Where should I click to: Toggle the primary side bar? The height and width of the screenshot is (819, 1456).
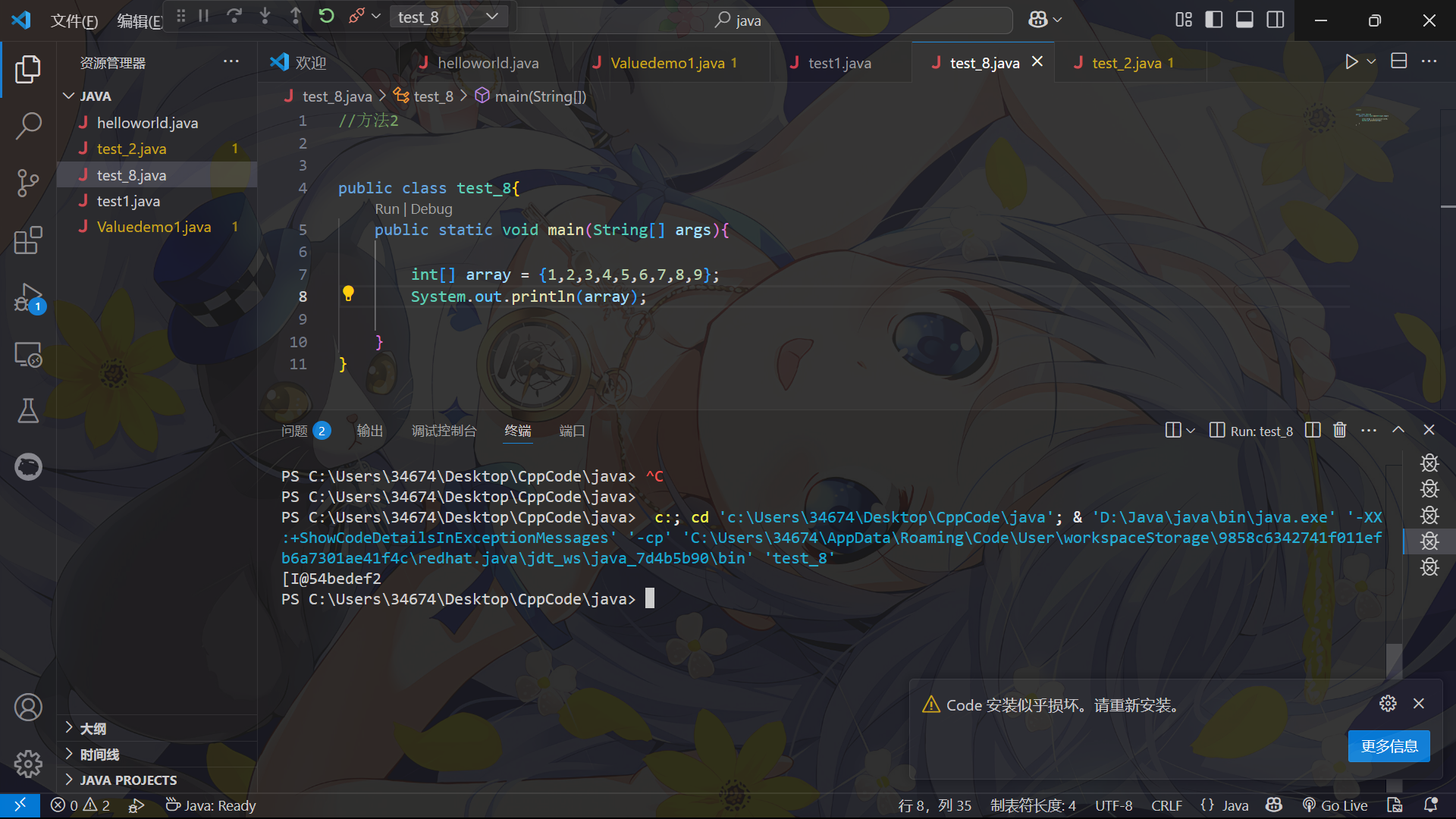click(x=1214, y=20)
